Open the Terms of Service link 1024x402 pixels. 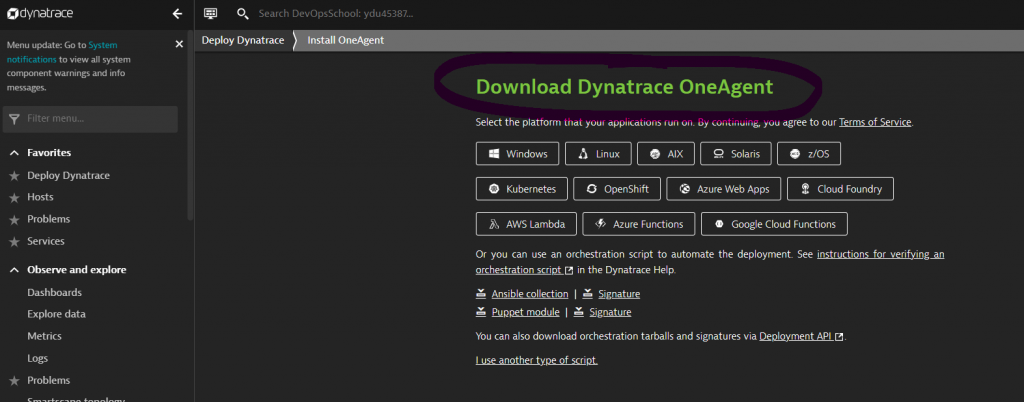875,122
